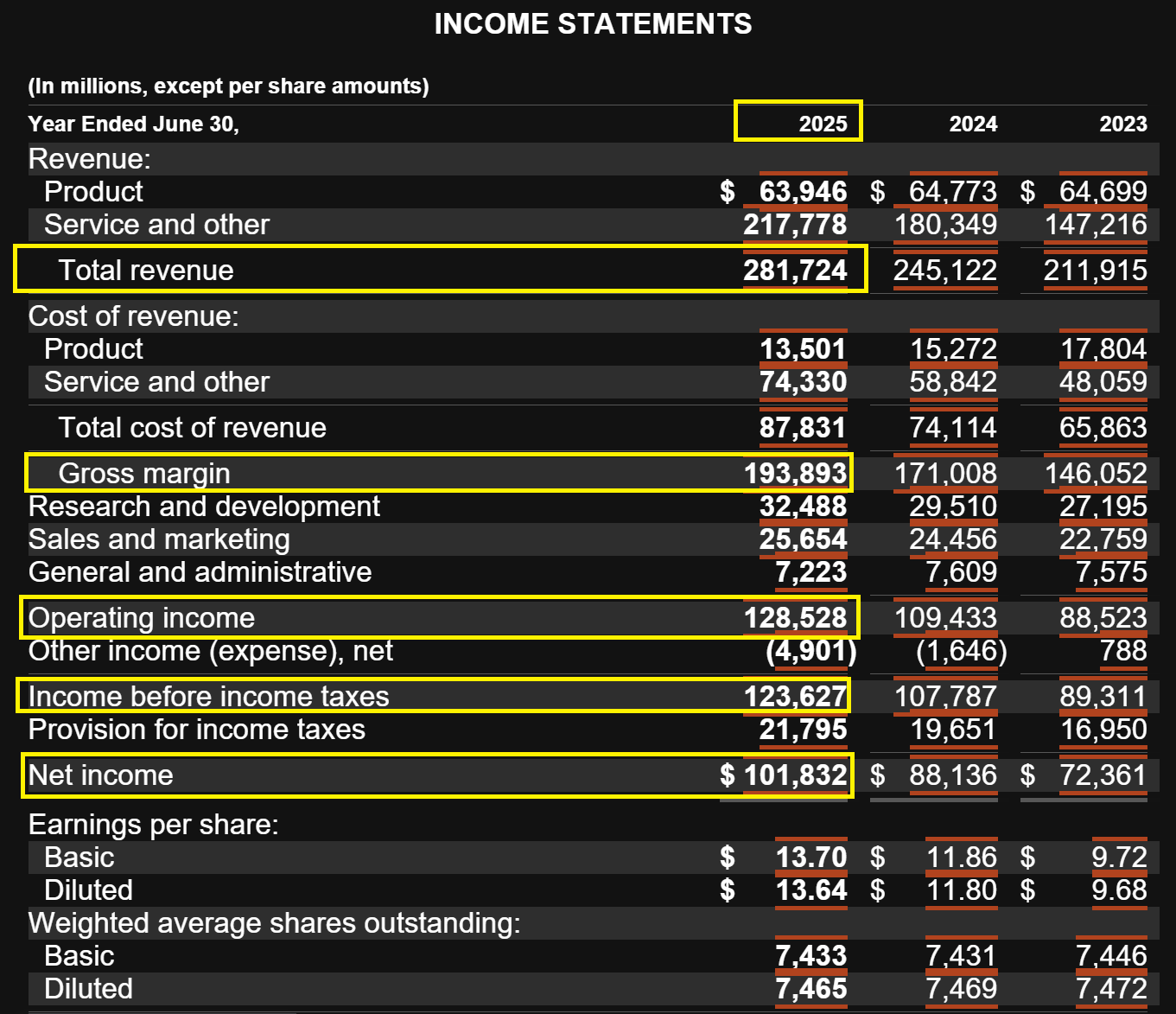1176x1014 pixels.
Task: Click cost of service value 74,330
Action: pyautogui.click(x=803, y=381)
